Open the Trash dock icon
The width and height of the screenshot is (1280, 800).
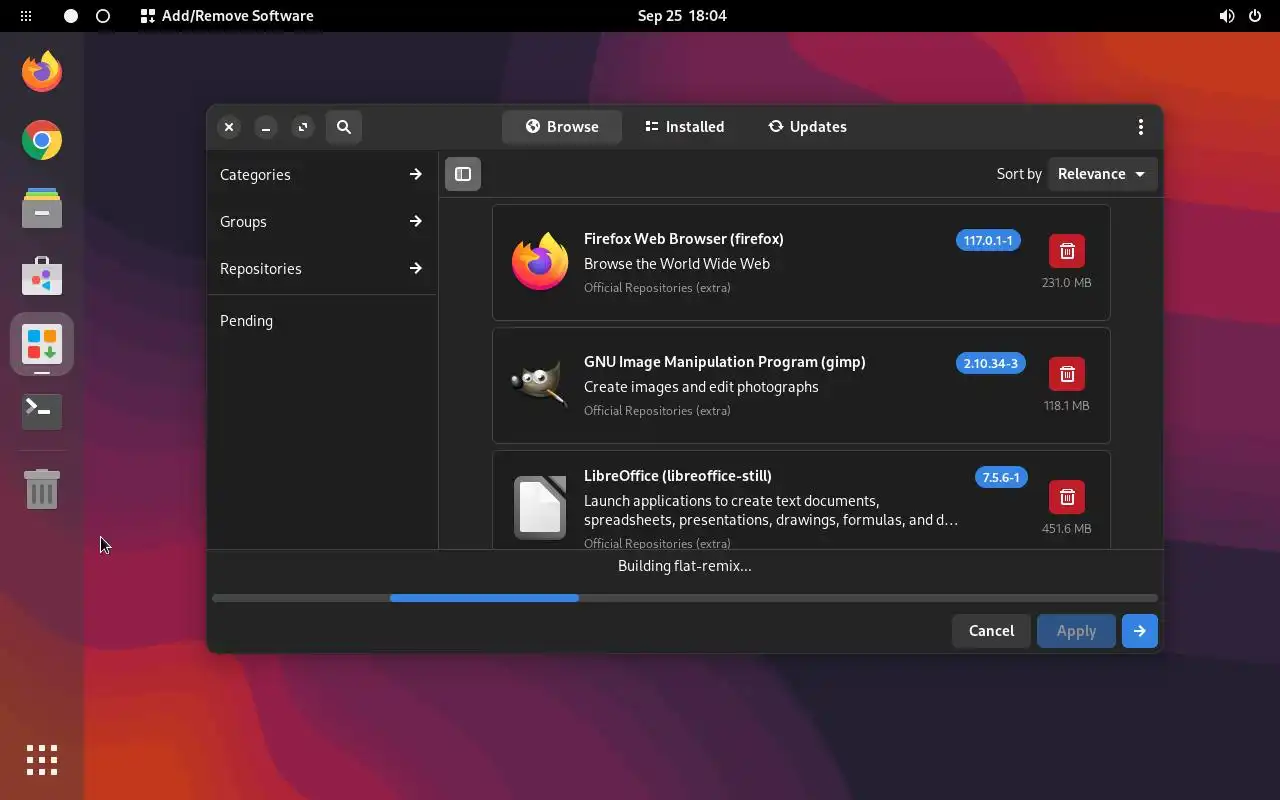coord(42,489)
